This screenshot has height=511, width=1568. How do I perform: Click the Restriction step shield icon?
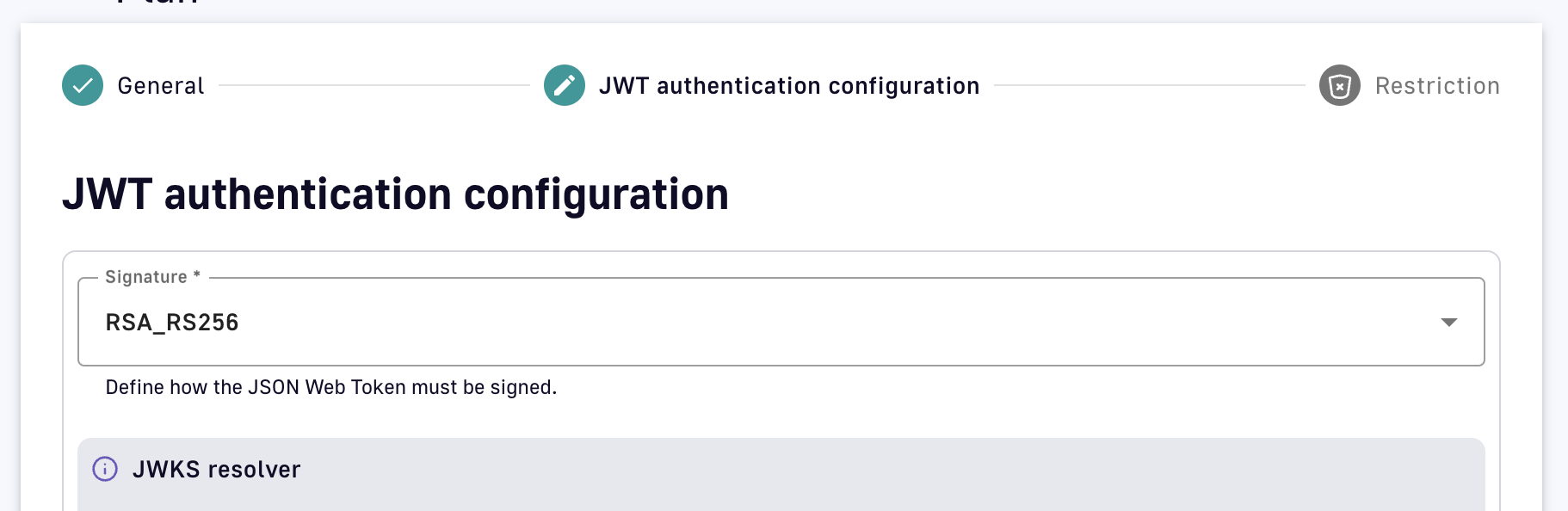[1339, 85]
